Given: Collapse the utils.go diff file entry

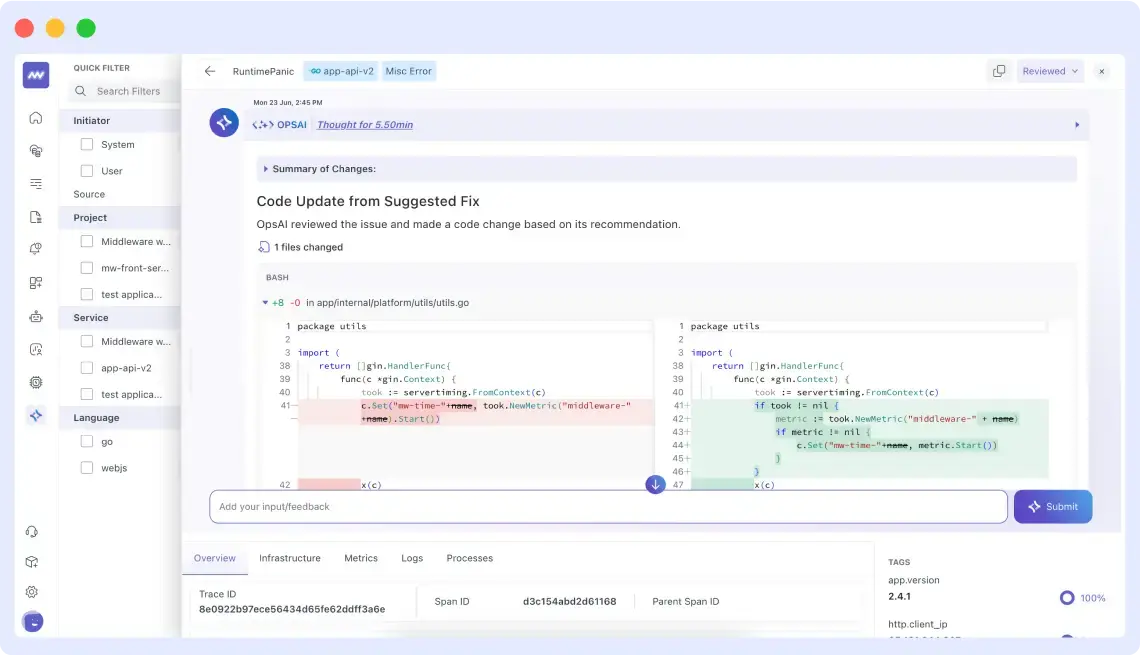Looking at the screenshot, I should coord(267,302).
